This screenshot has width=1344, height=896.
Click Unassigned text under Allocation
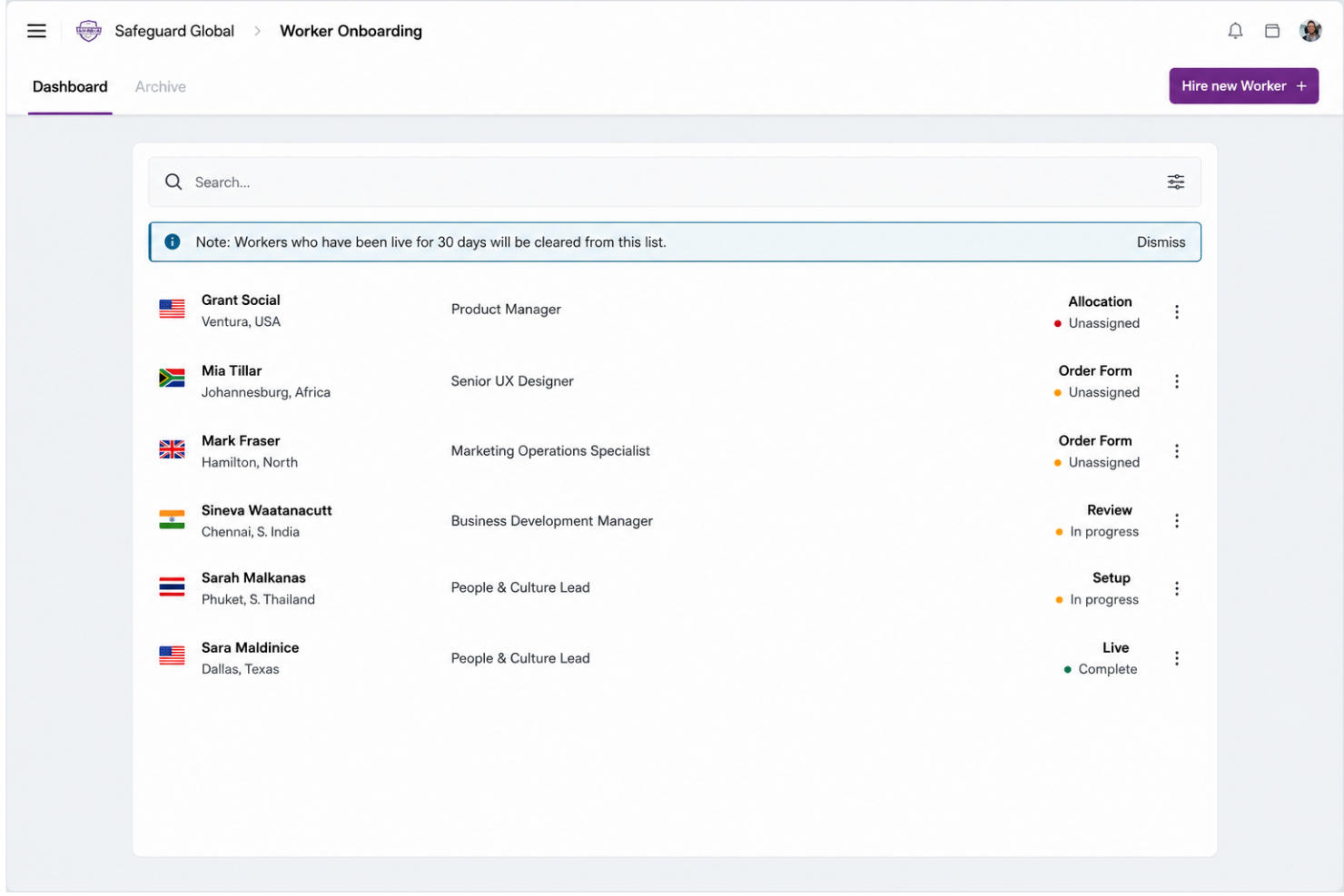point(1104,323)
